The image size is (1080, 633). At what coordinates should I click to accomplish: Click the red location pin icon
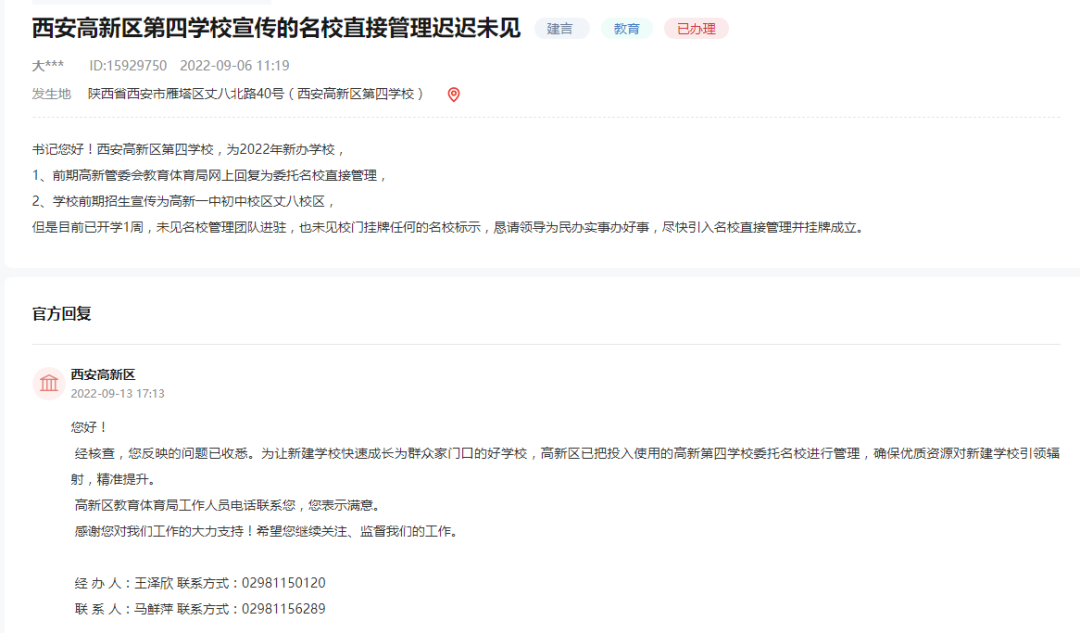coord(453,94)
